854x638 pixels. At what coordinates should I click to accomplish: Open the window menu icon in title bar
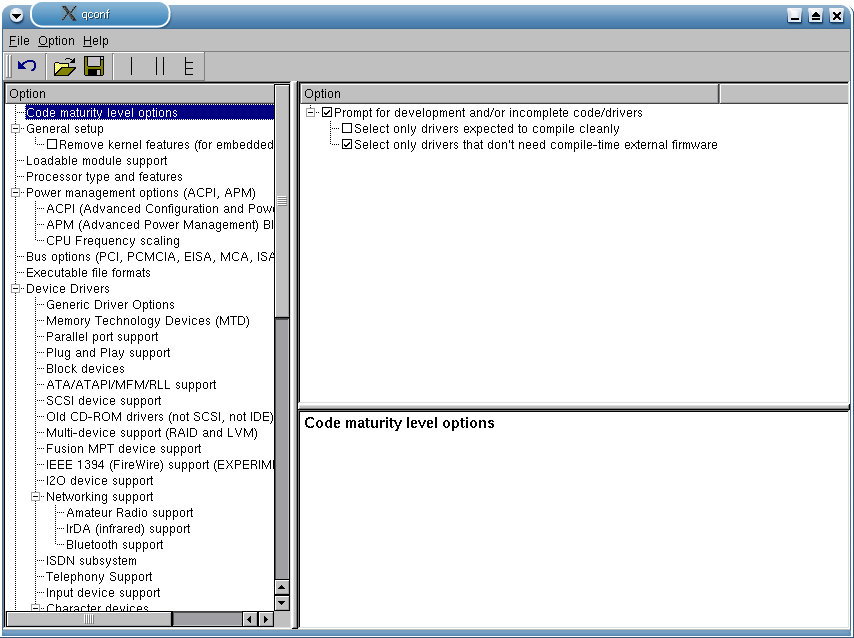pyautogui.click(x=16, y=15)
